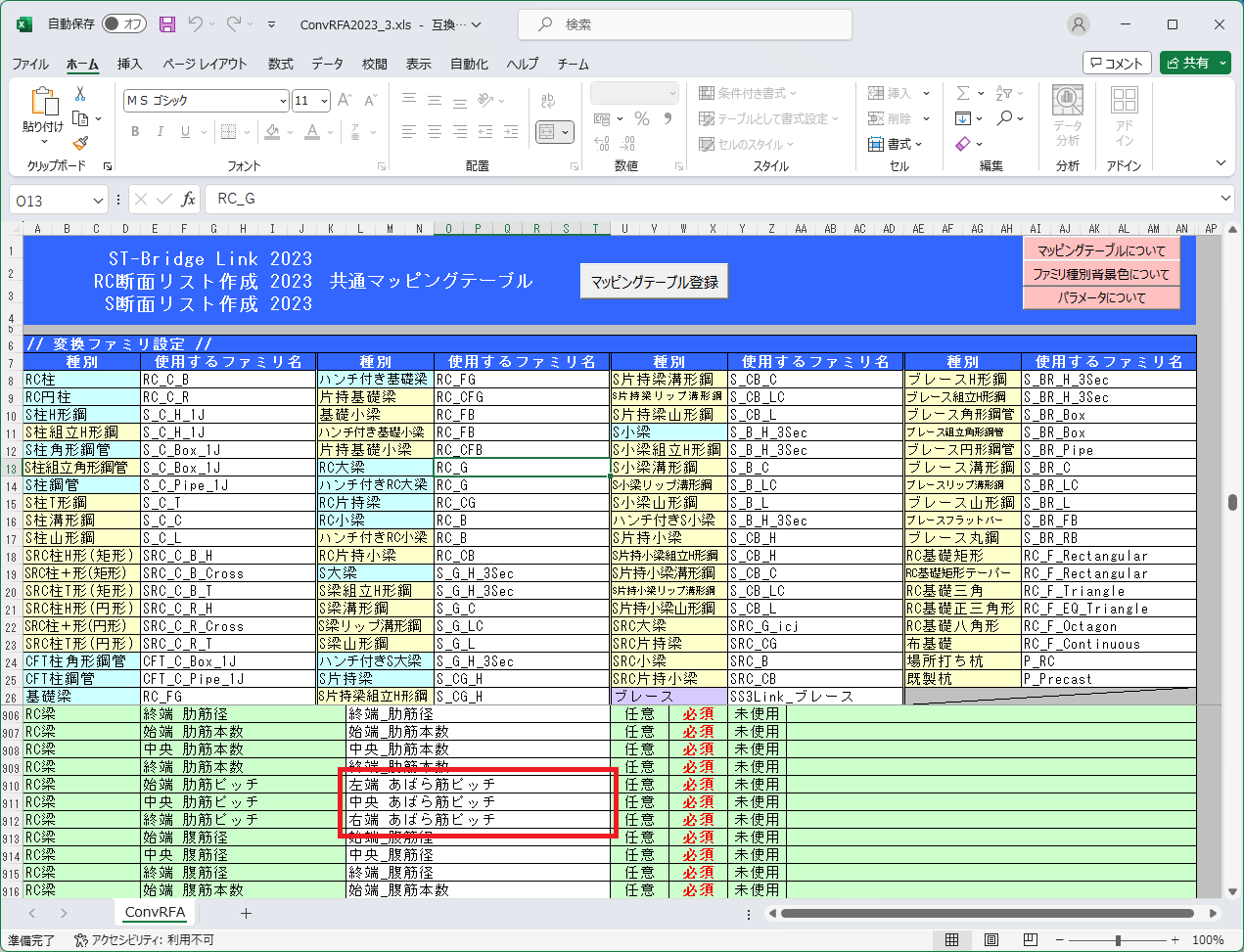Open the アドイン add-ins button

(x=1124, y=115)
